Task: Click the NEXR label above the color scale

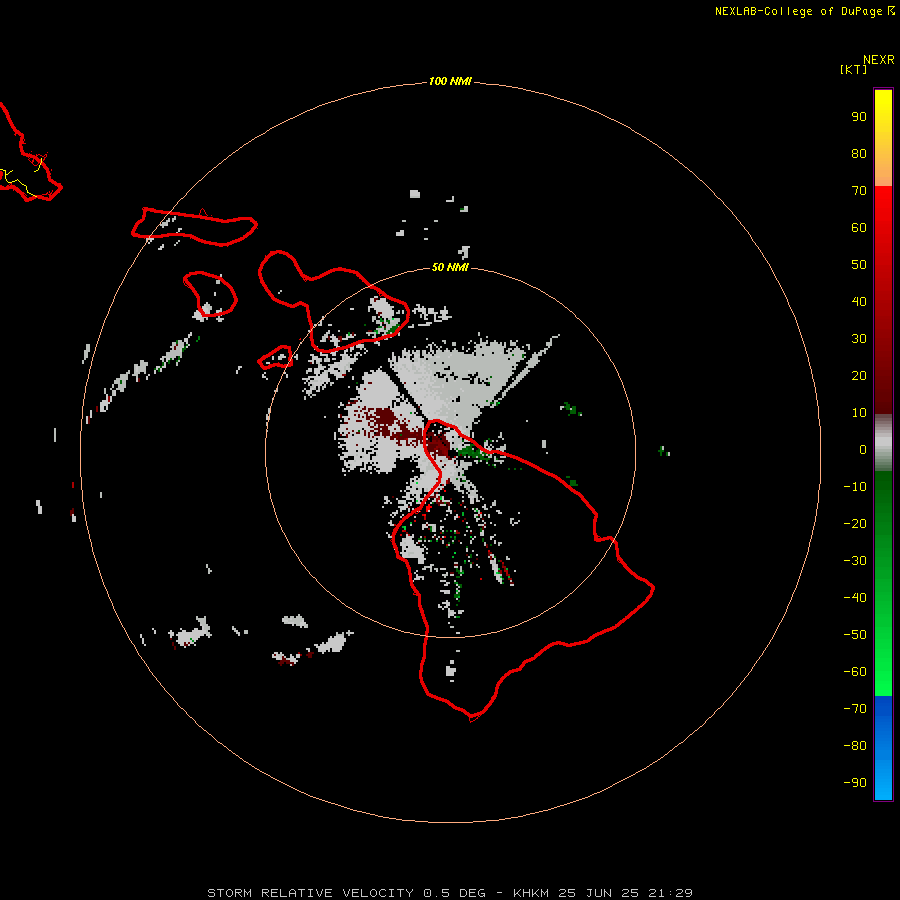Action: 879,60
